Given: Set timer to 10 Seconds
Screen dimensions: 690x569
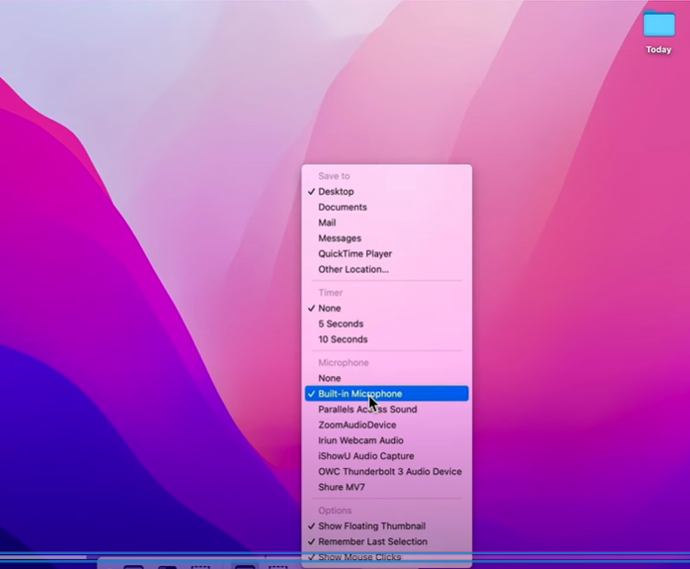Looking at the screenshot, I should click(386, 339).
